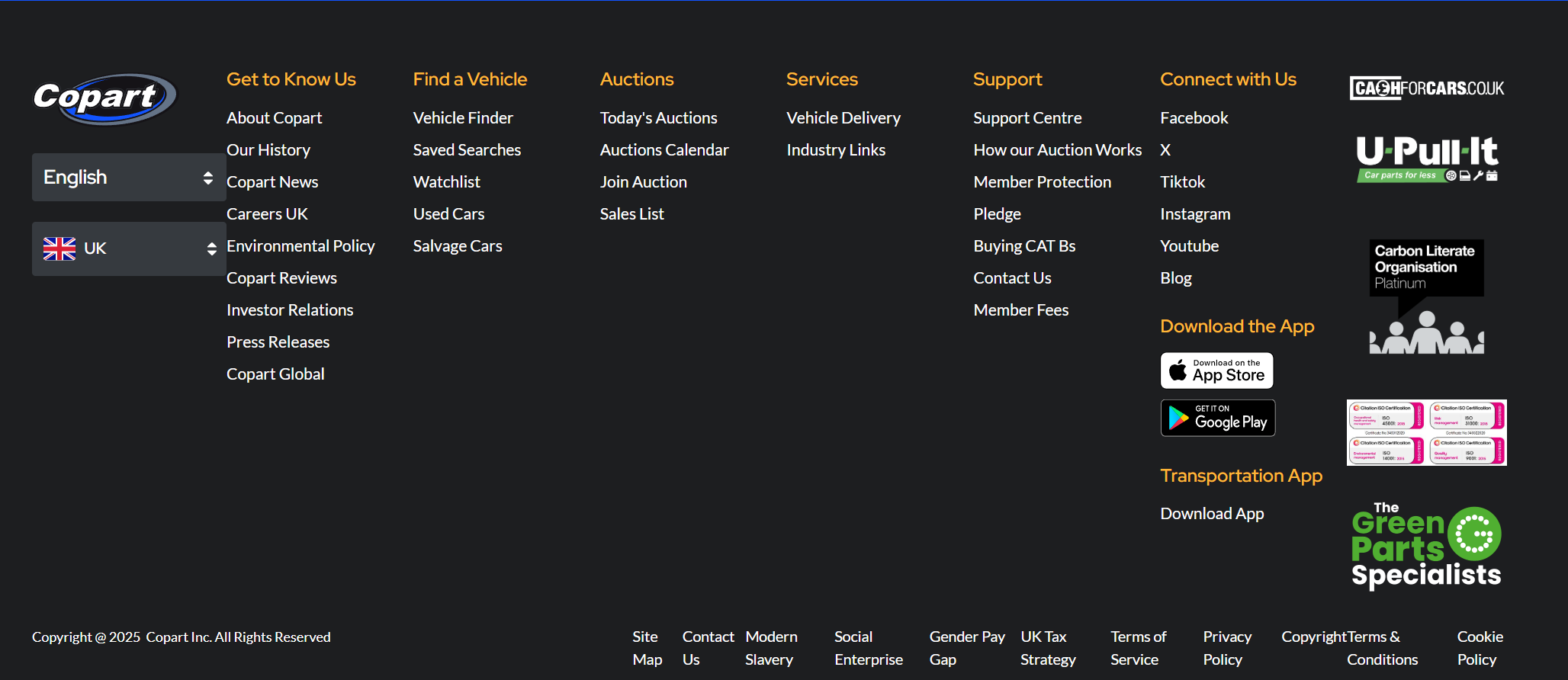Browse Used Cars
The height and width of the screenshot is (680, 1568).
point(448,214)
